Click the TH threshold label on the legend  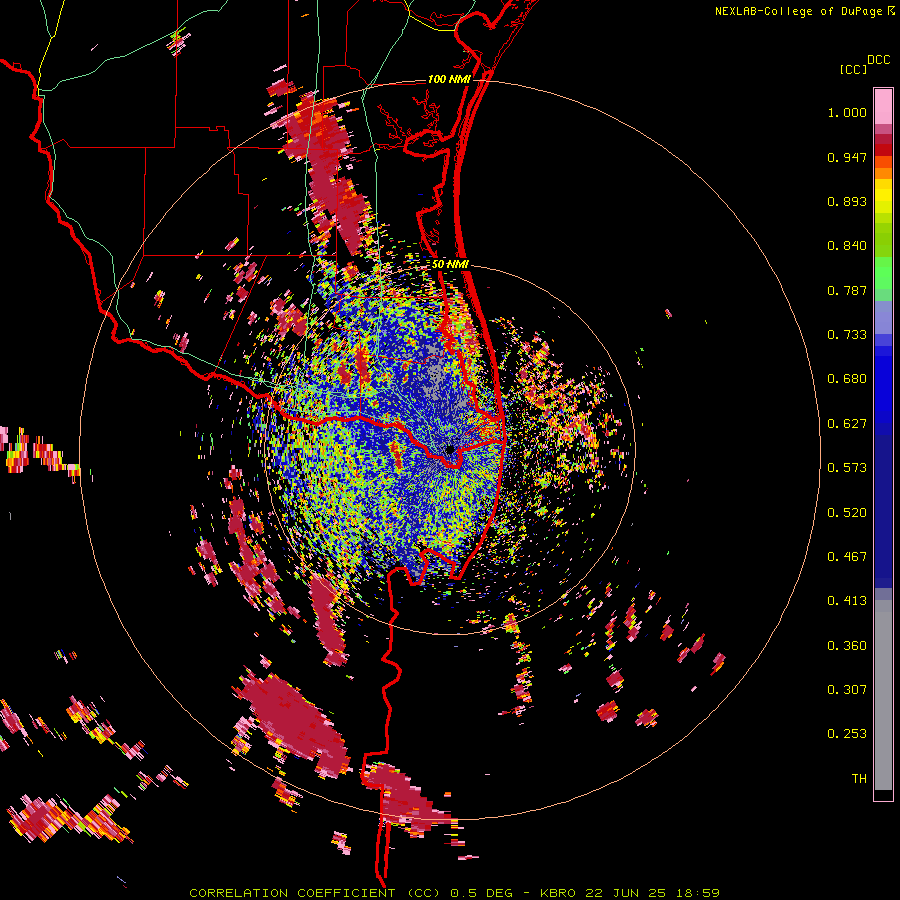tap(859, 779)
